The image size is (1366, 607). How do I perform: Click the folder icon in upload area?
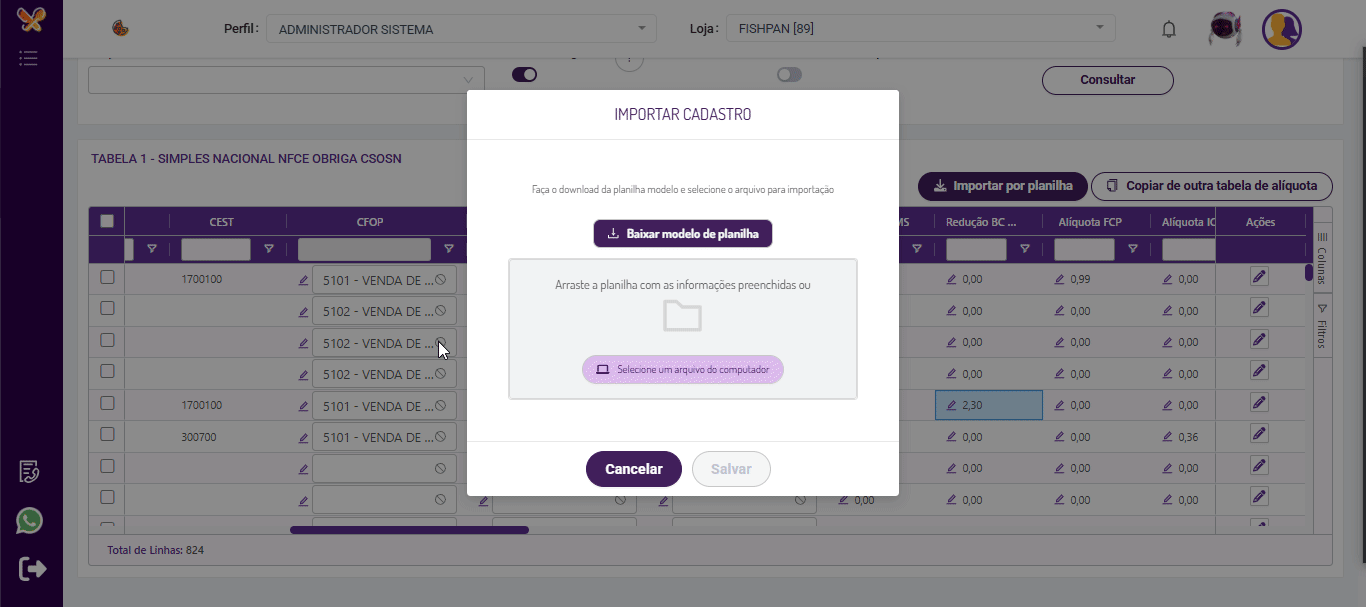point(683,316)
